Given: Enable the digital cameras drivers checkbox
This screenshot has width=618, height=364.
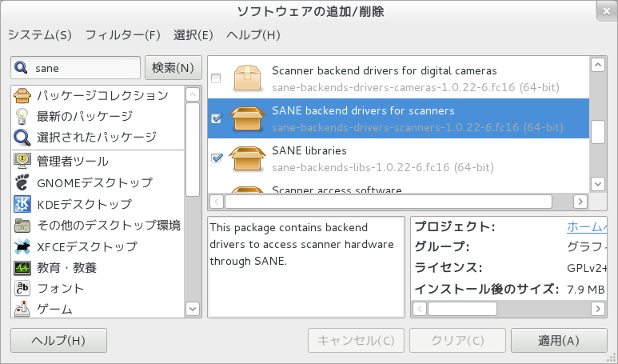Looking at the screenshot, I should coord(216,78).
